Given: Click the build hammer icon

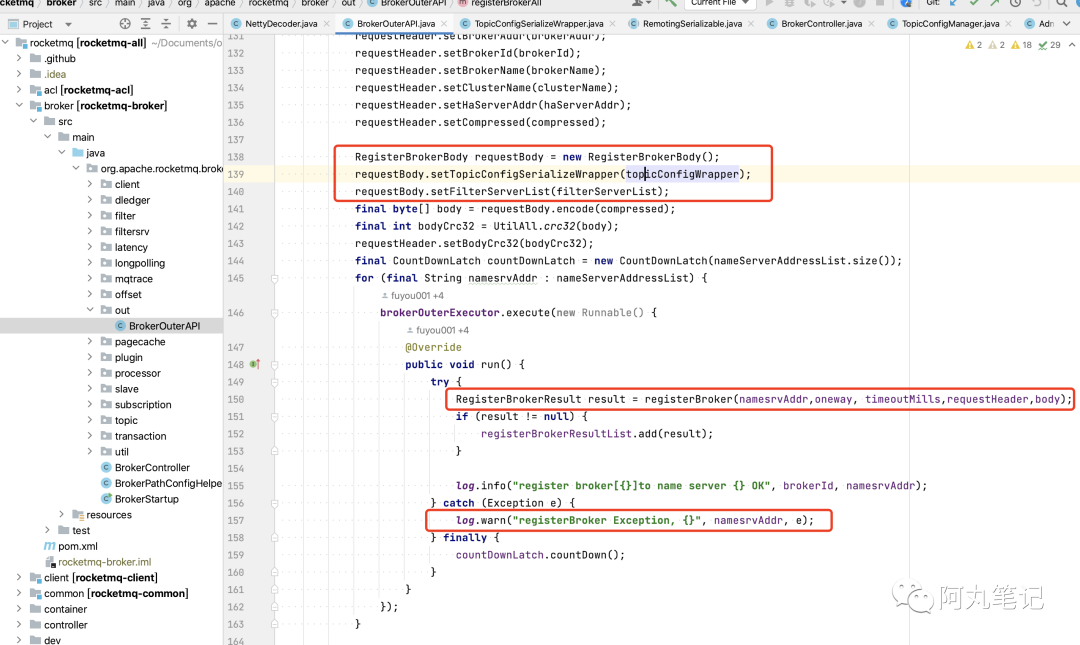Looking at the screenshot, I should click(x=670, y=3).
